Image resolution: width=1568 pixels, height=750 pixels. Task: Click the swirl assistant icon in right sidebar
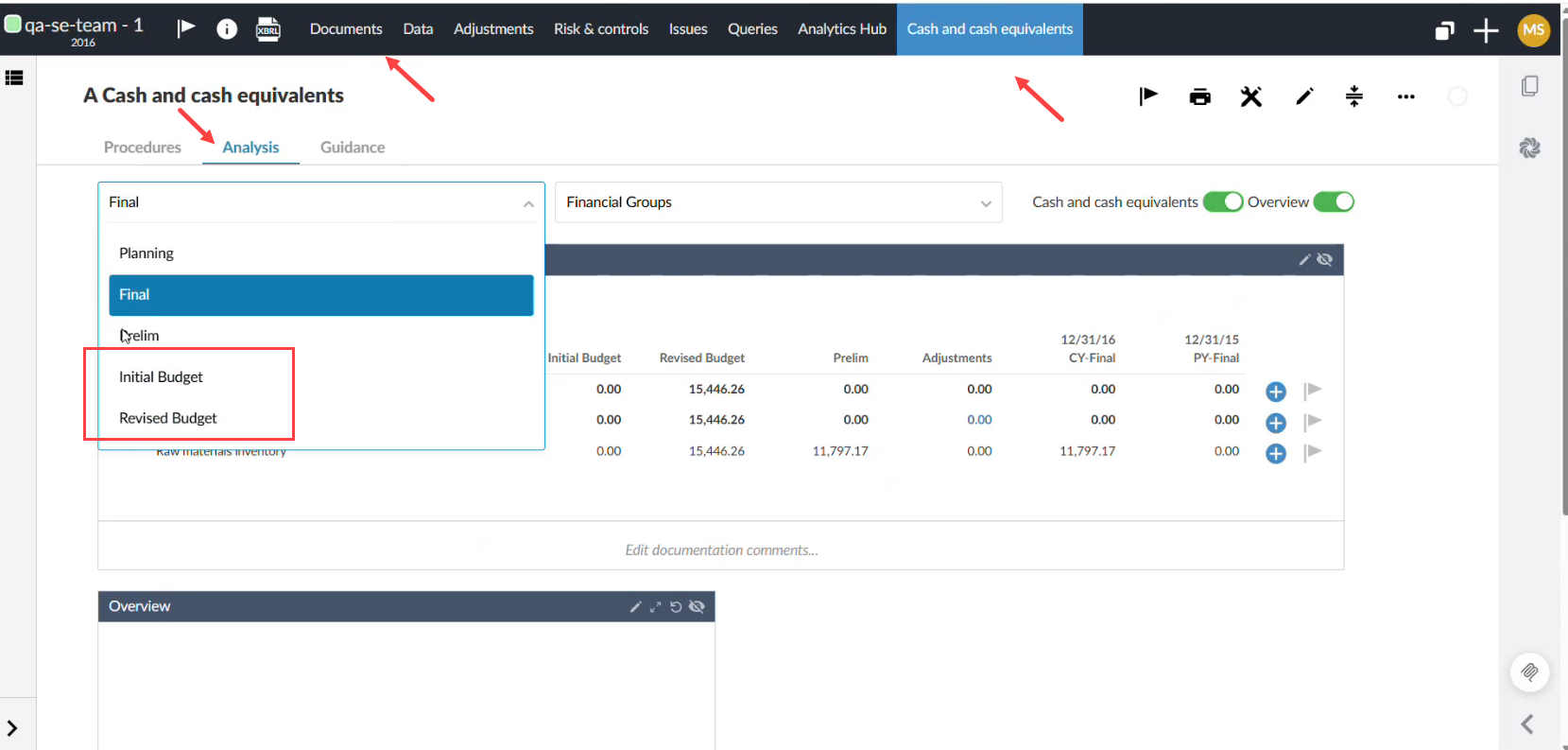(1529, 148)
